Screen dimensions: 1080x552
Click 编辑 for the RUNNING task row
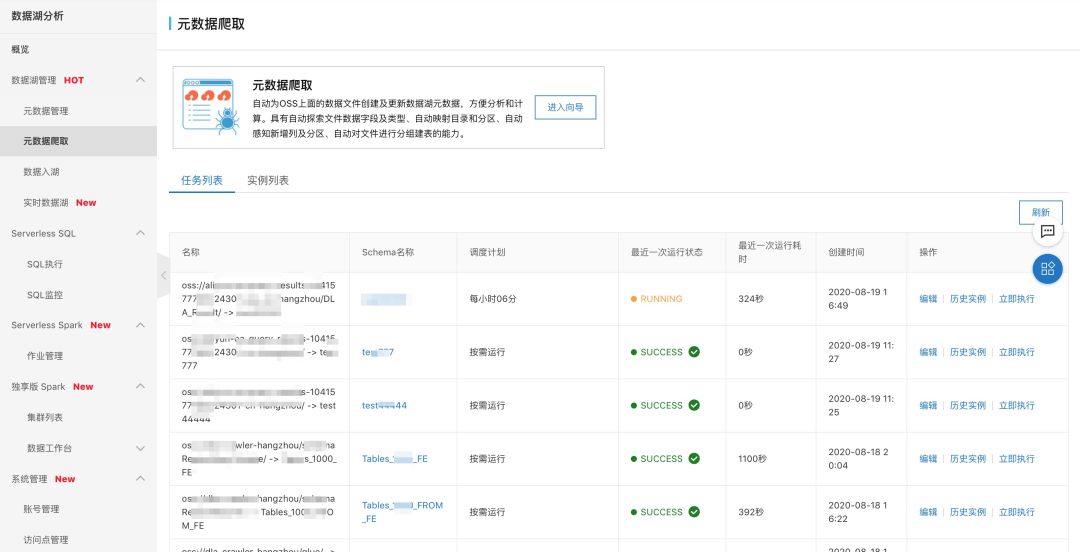[x=928, y=299]
